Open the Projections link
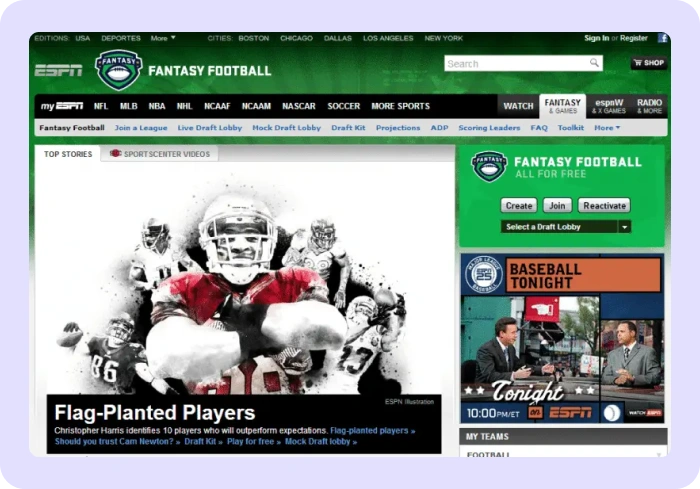 [x=398, y=128]
